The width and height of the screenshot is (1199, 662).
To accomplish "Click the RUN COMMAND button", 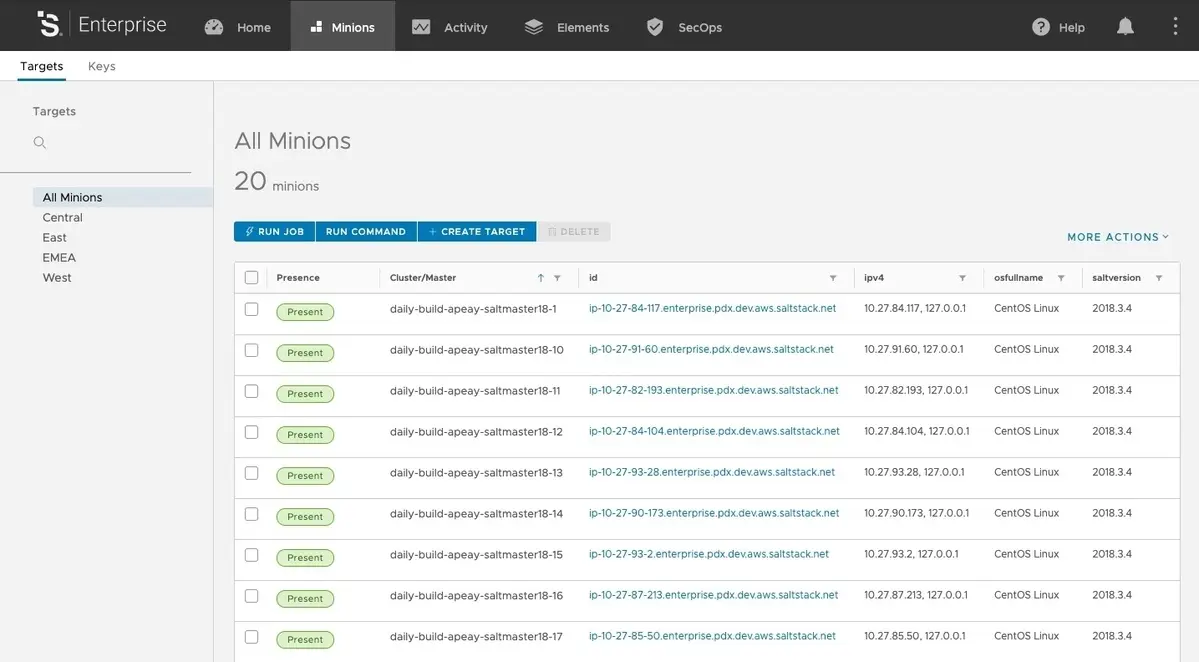I will [x=366, y=232].
